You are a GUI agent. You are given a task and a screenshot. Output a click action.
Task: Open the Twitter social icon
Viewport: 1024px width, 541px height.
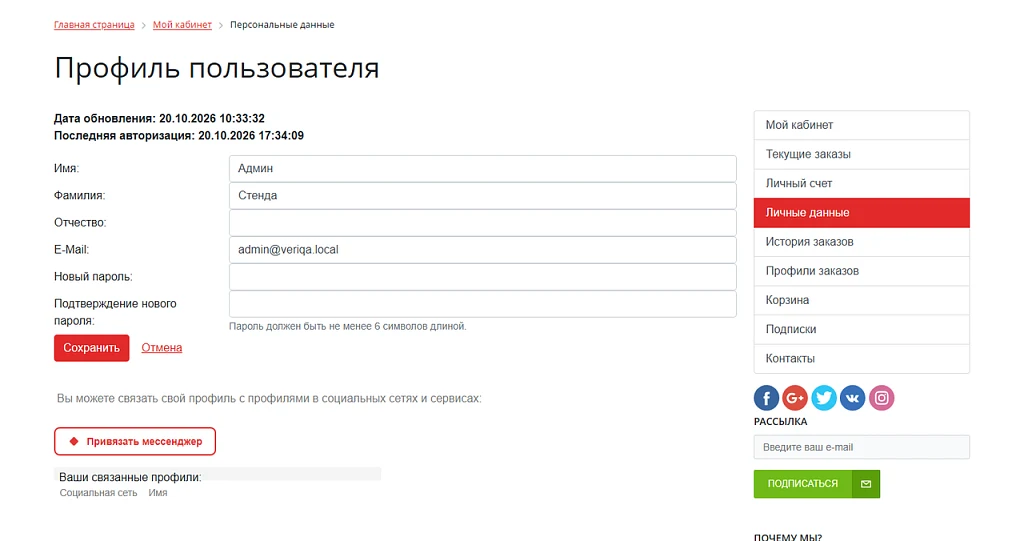coord(824,398)
